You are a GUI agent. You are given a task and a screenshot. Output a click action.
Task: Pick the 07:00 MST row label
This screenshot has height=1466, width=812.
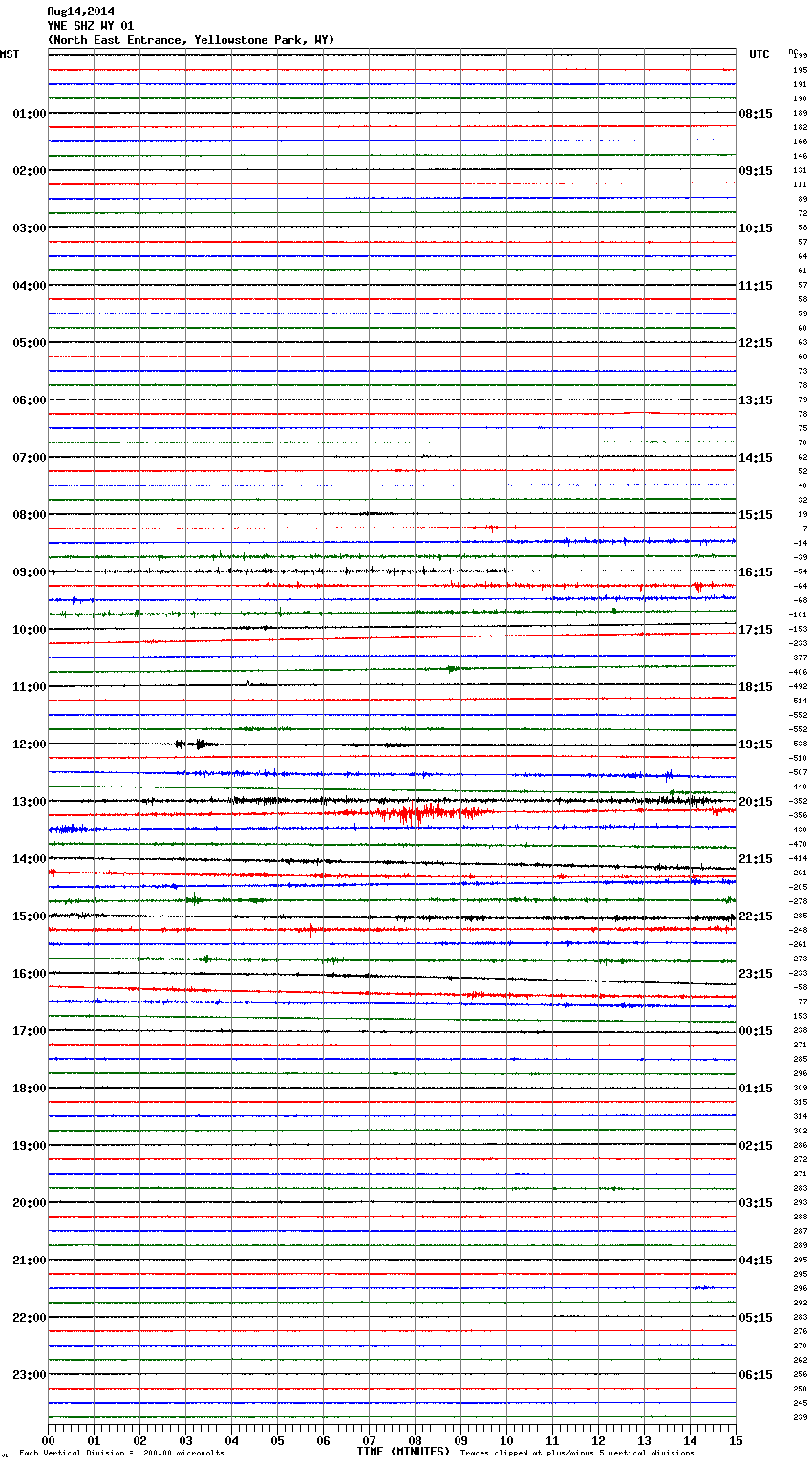30,458
